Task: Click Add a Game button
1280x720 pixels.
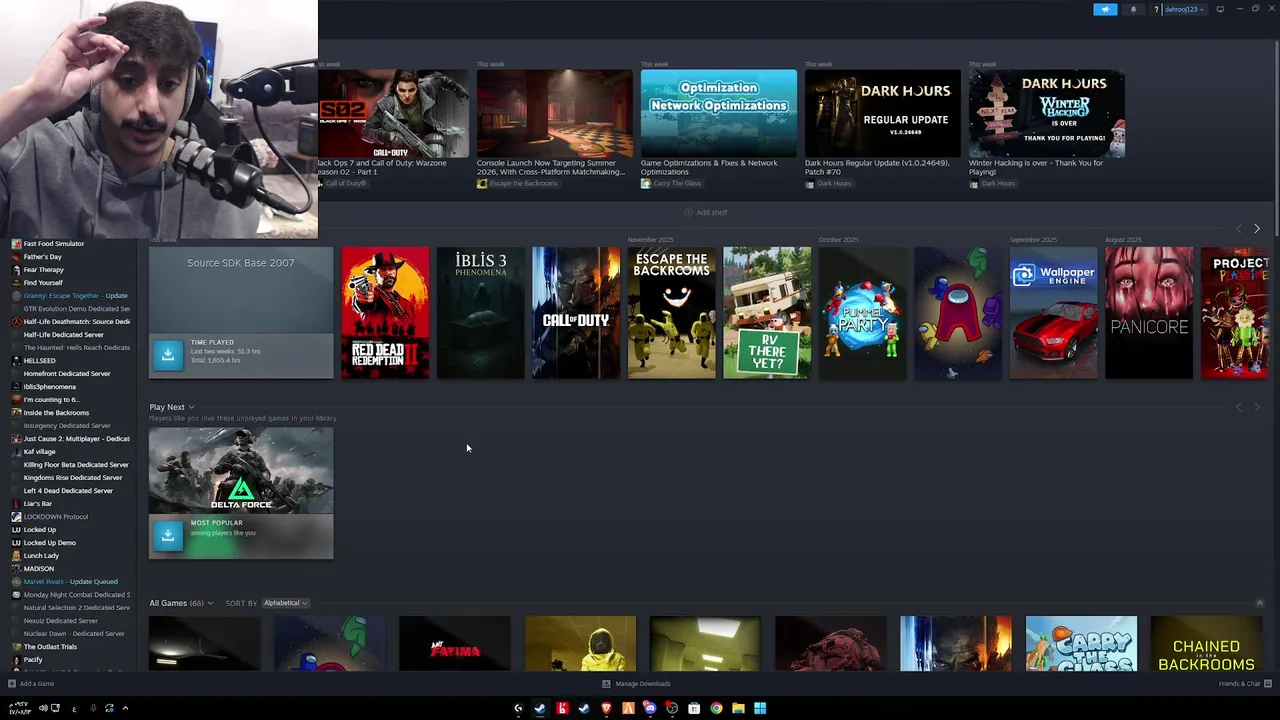Action: click(x=31, y=684)
